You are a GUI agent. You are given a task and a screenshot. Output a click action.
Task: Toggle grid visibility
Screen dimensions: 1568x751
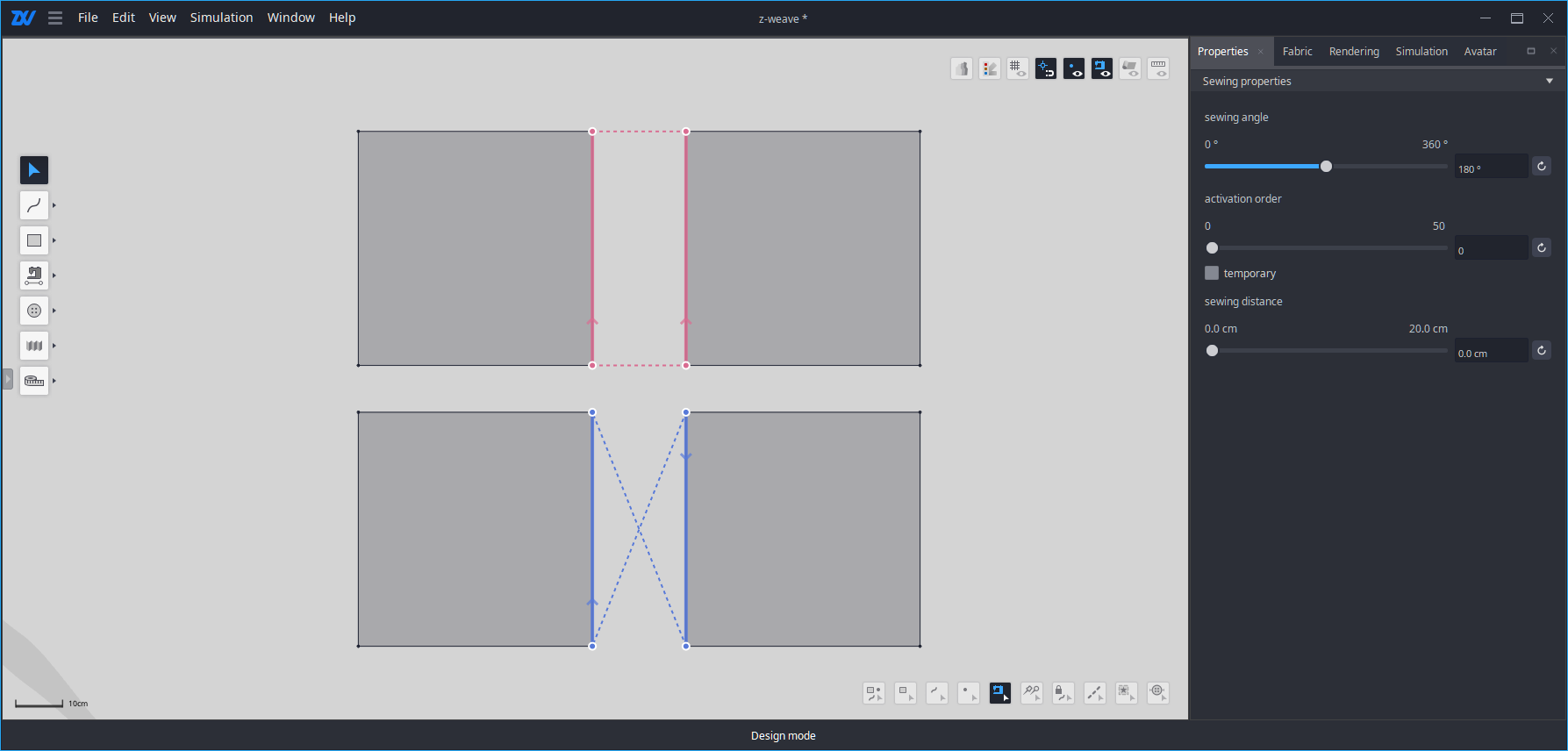1018,68
